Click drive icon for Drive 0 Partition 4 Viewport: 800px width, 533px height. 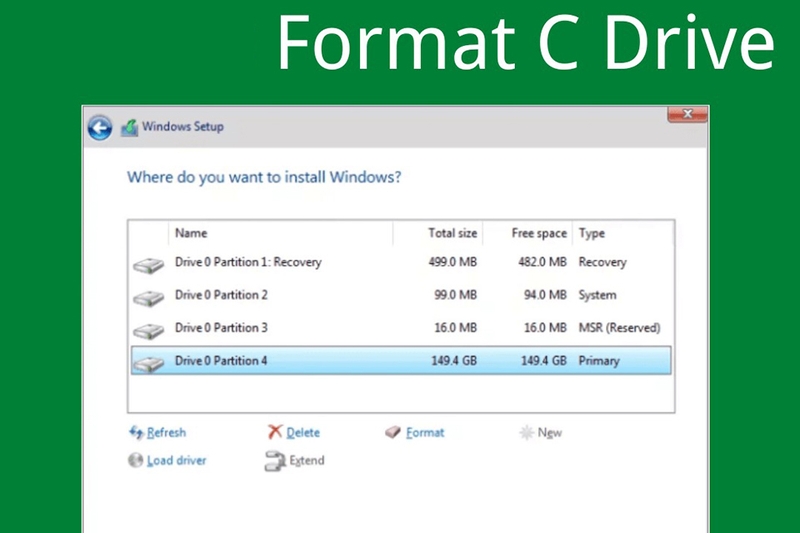tap(148, 363)
